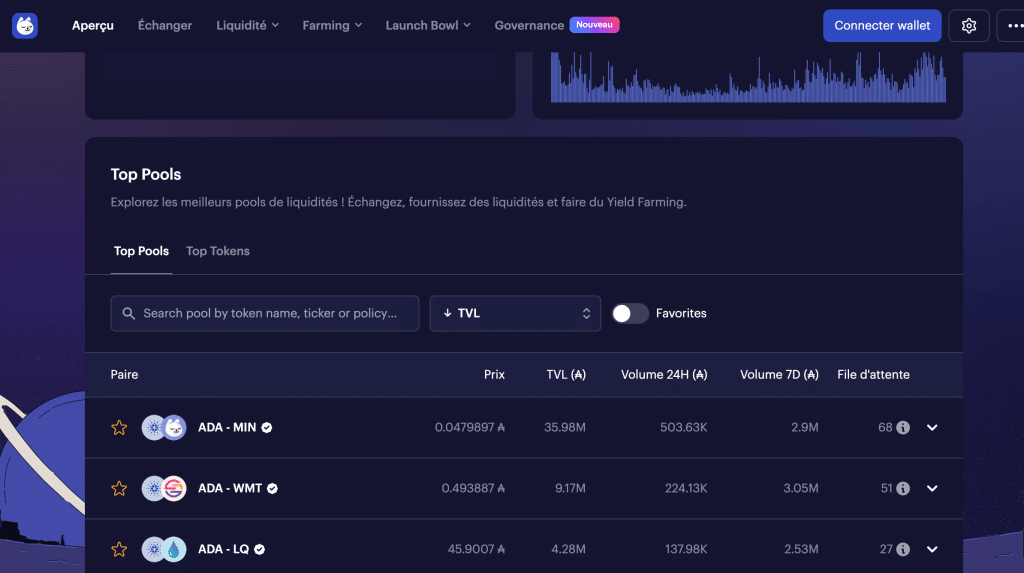Click the Volume 7D column header
This screenshot has width=1024, height=573.
(779, 374)
